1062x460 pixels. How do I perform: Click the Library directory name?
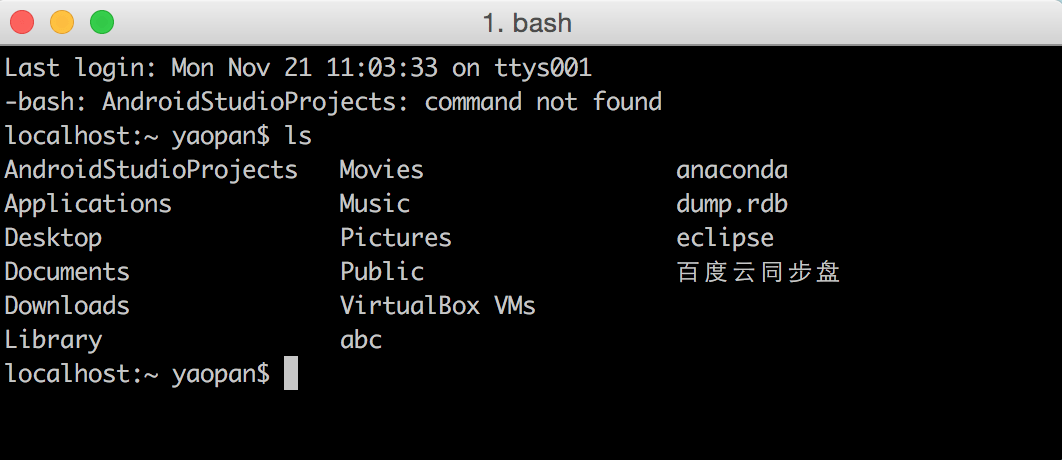53,340
